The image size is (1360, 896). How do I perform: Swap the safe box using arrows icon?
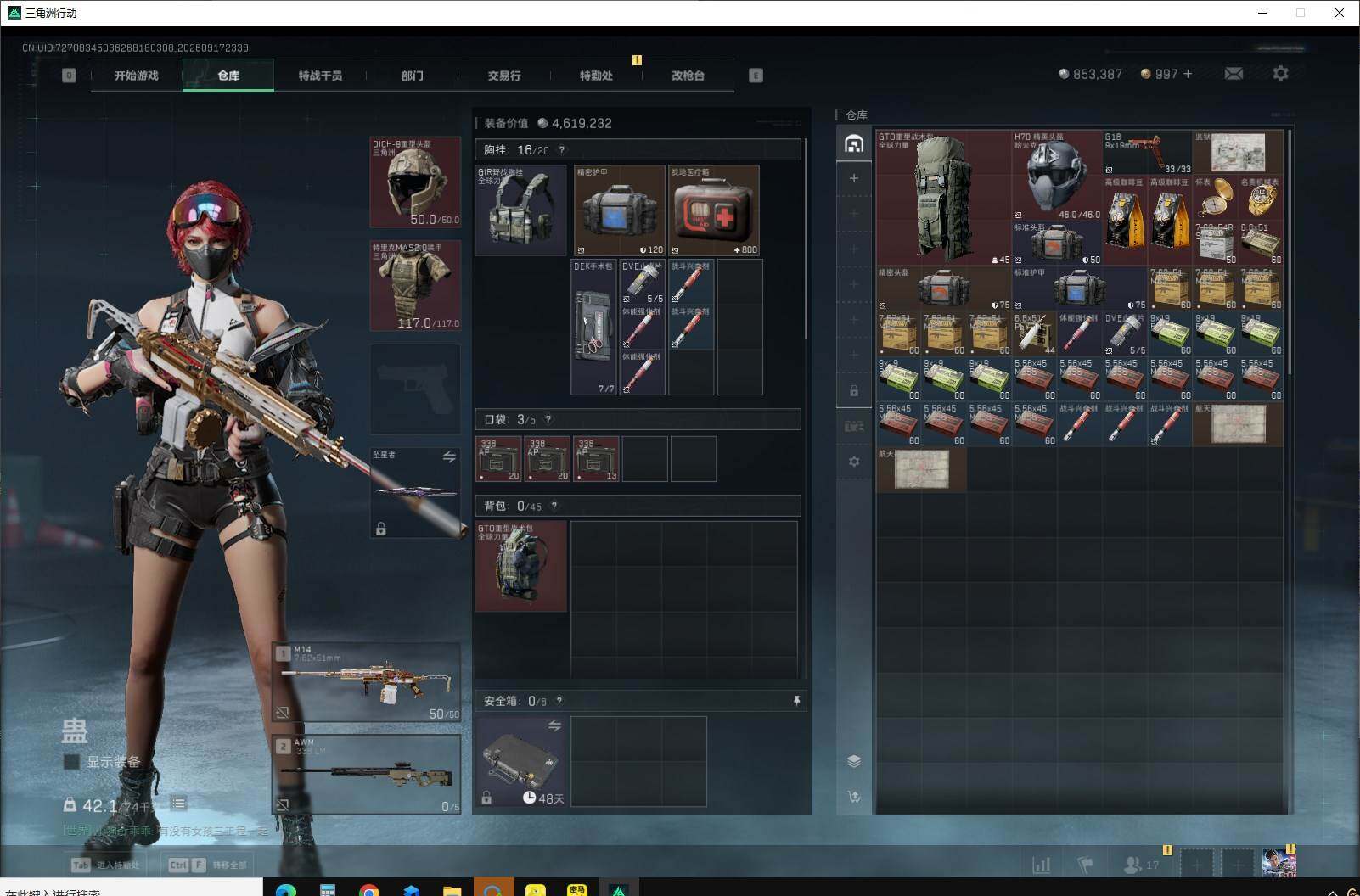pos(554,725)
